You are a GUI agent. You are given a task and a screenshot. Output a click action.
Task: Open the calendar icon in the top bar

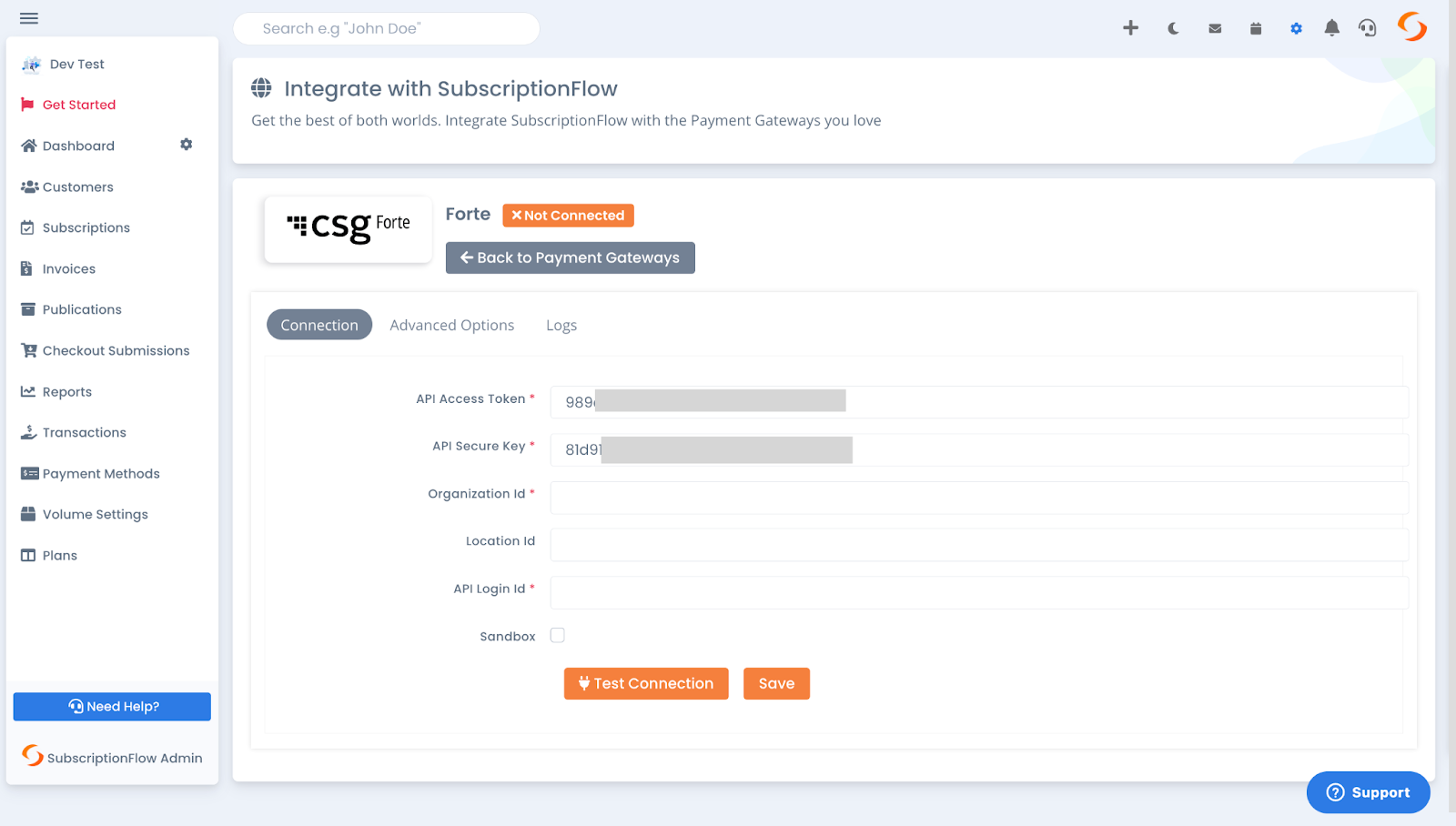click(1255, 28)
